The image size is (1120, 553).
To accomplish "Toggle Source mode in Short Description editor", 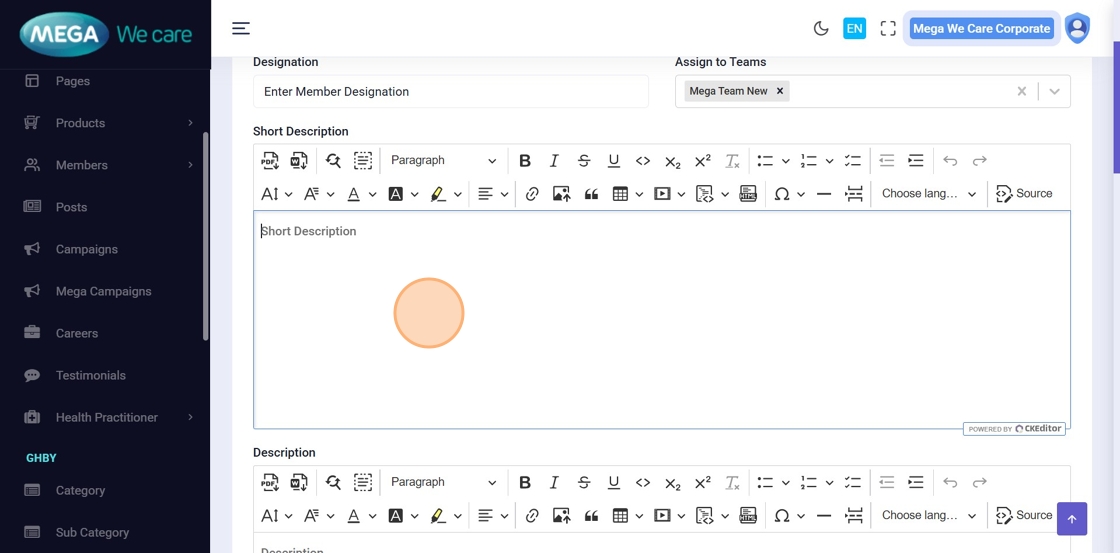I will (1024, 194).
